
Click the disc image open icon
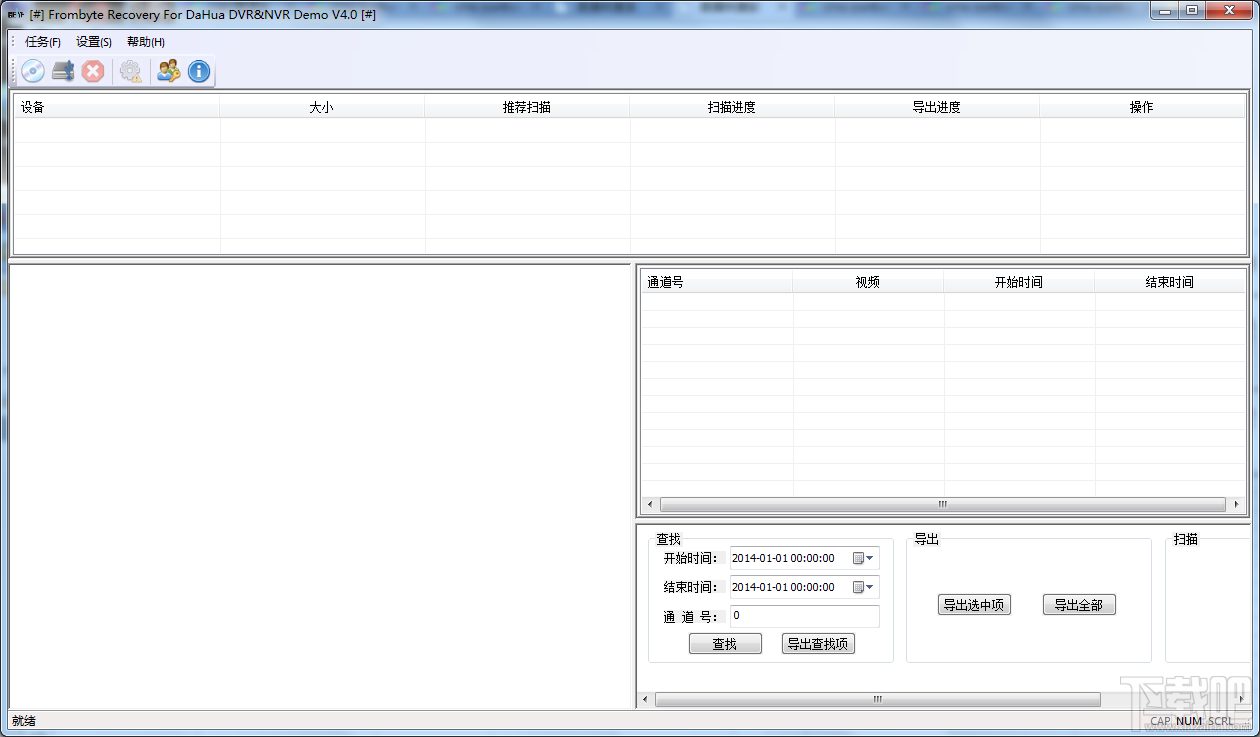tap(33, 71)
